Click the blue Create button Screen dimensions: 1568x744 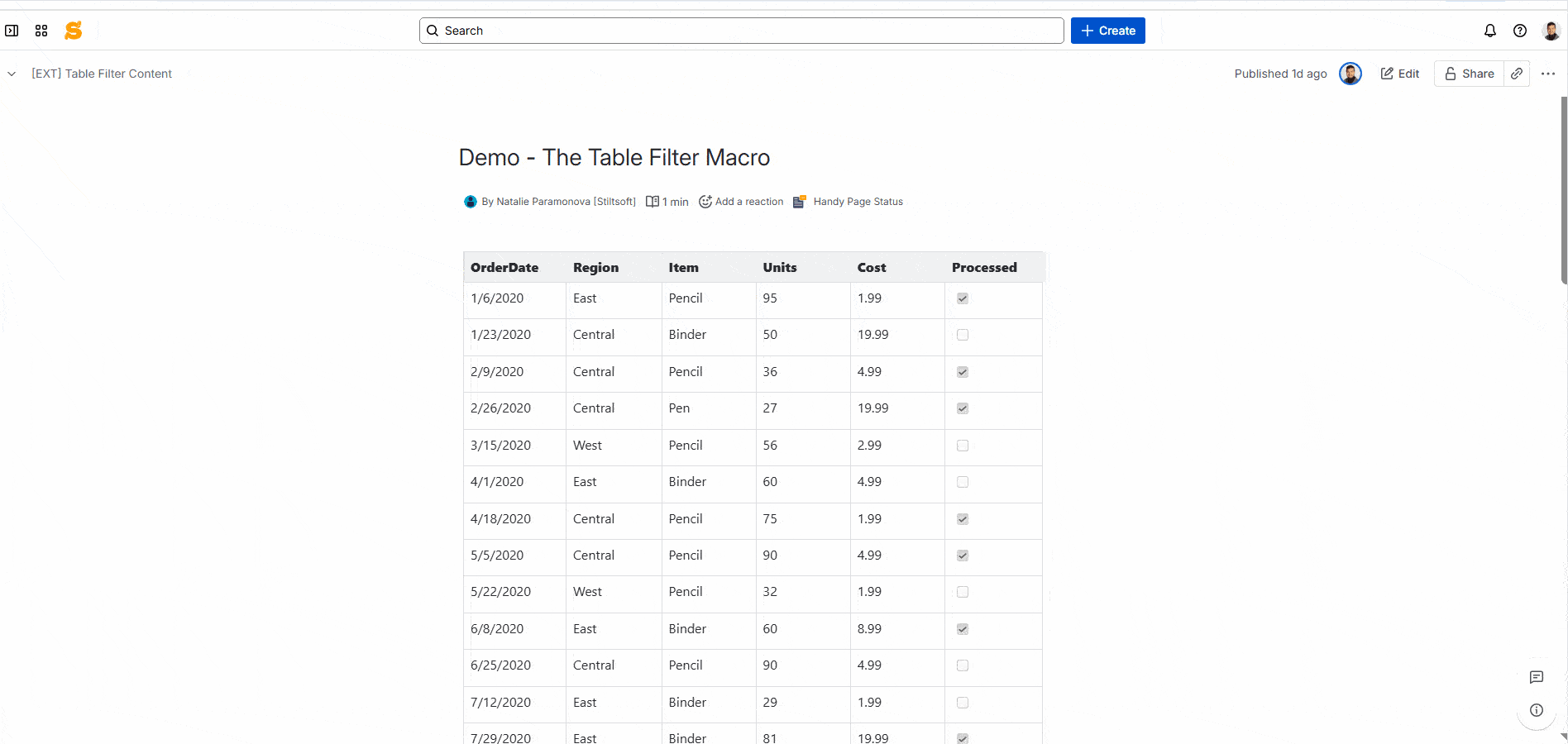click(x=1107, y=31)
